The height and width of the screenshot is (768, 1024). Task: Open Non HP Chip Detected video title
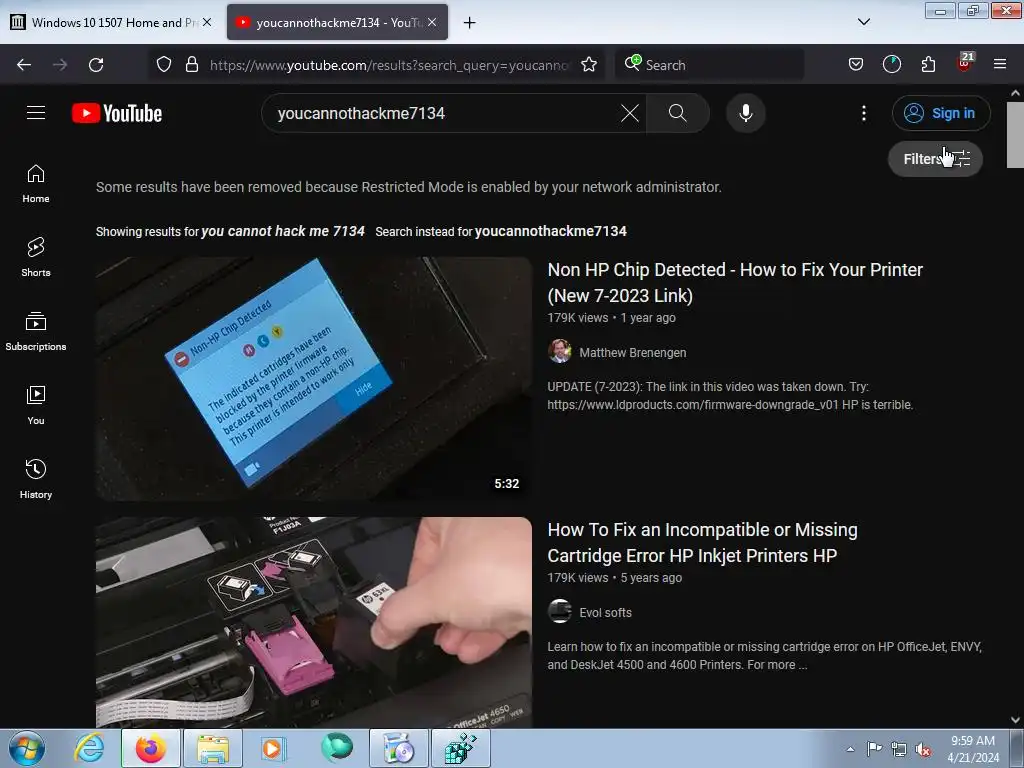[735, 282]
